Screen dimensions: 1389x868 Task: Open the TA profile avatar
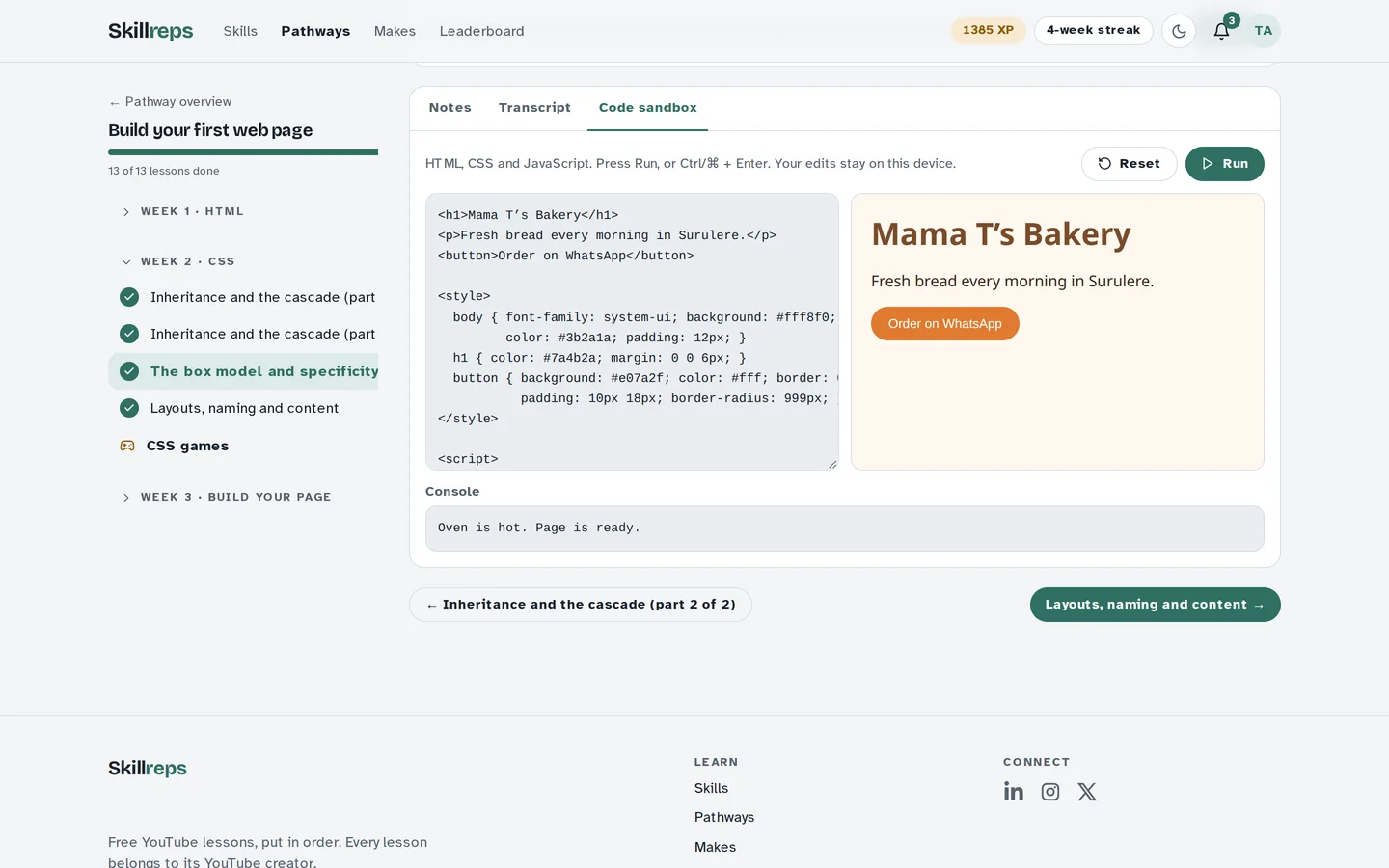click(1264, 31)
